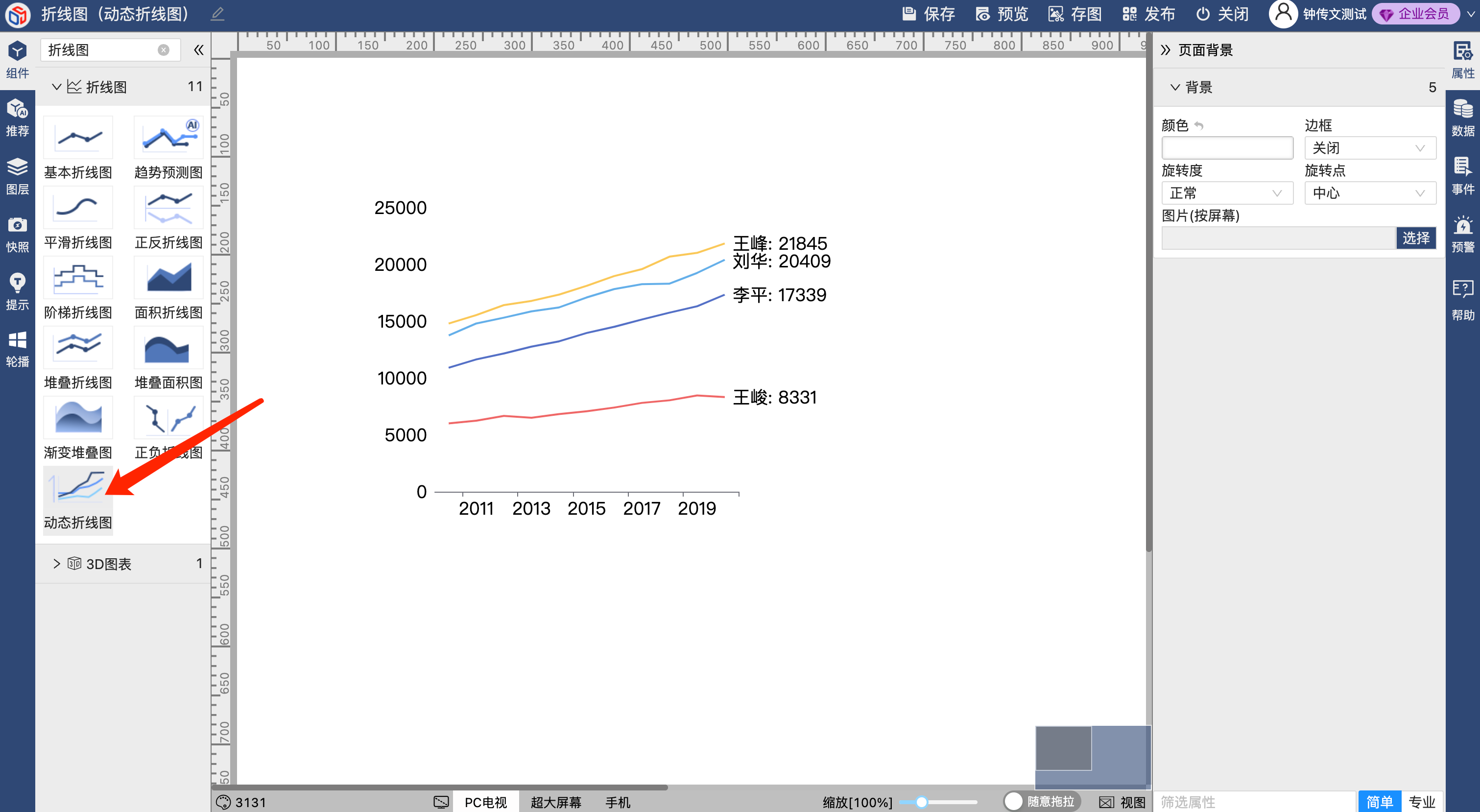Click the 选择 image picker button
Screen dimensions: 1480x812
click(1416, 238)
